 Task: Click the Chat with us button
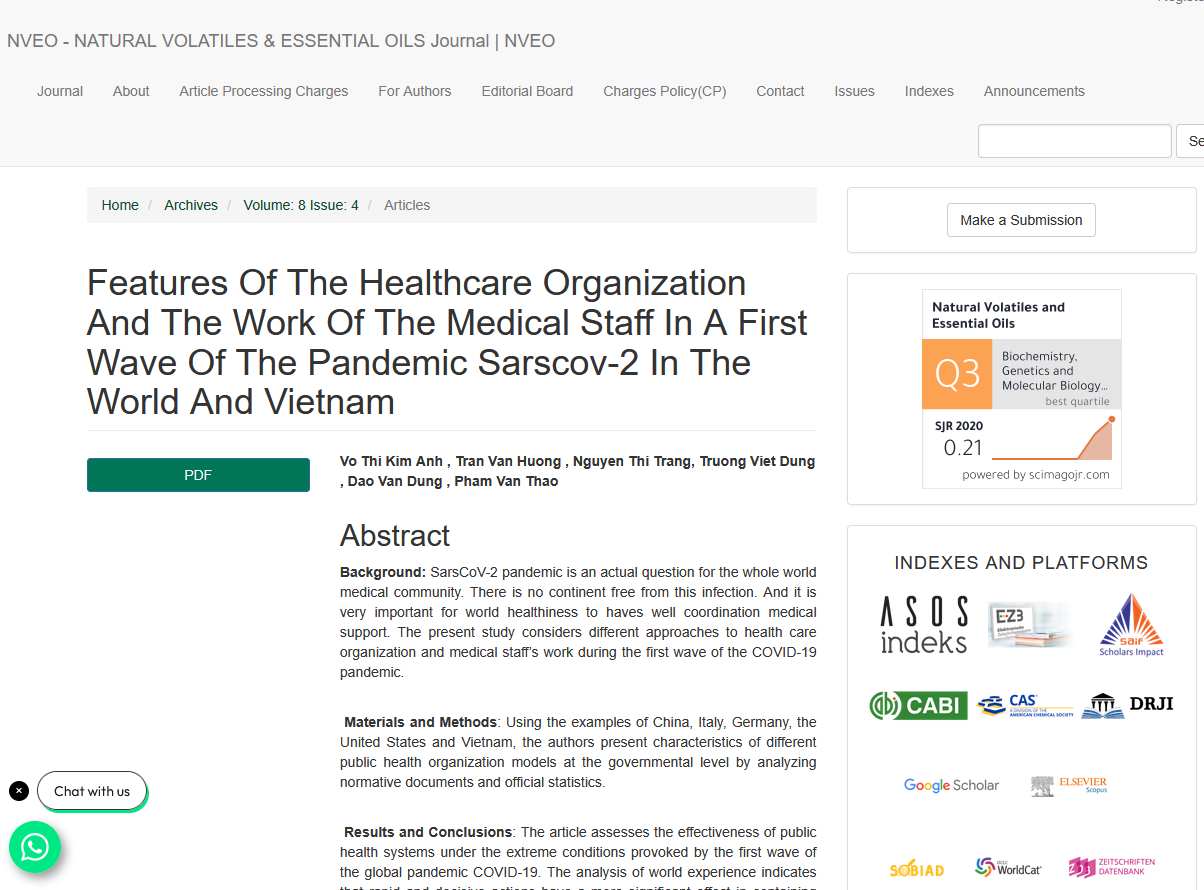tap(92, 791)
